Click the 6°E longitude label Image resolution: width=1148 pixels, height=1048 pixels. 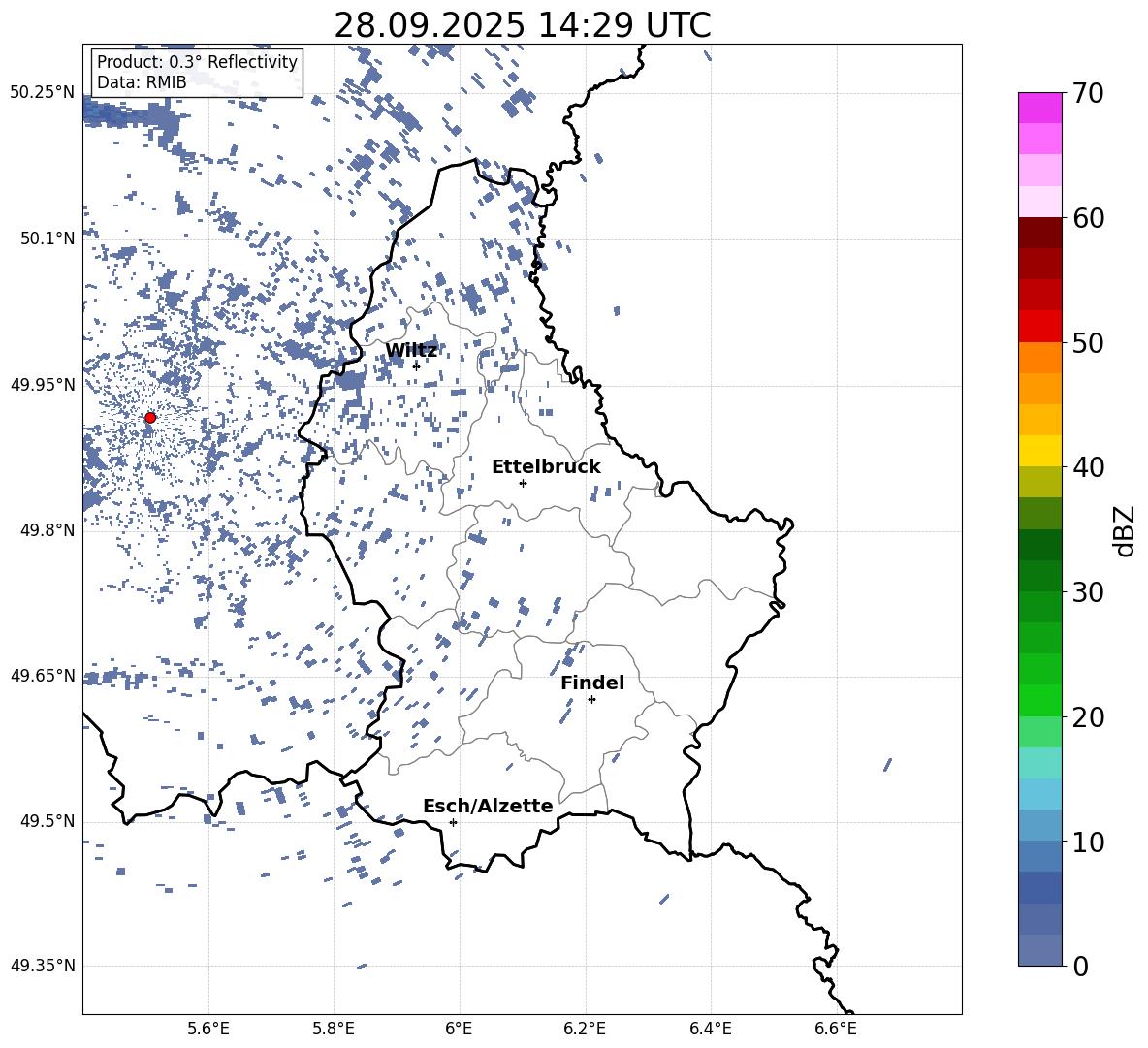pyautogui.click(x=459, y=1029)
